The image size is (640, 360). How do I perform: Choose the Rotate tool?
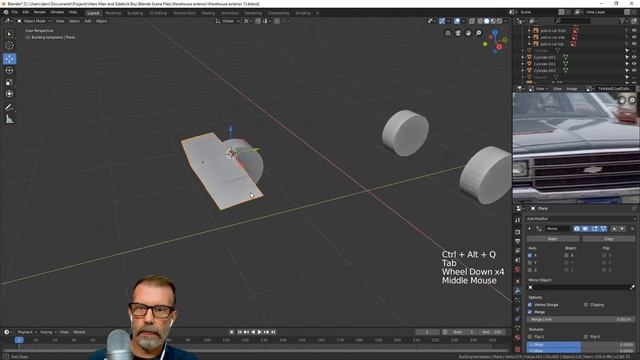click(9, 71)
